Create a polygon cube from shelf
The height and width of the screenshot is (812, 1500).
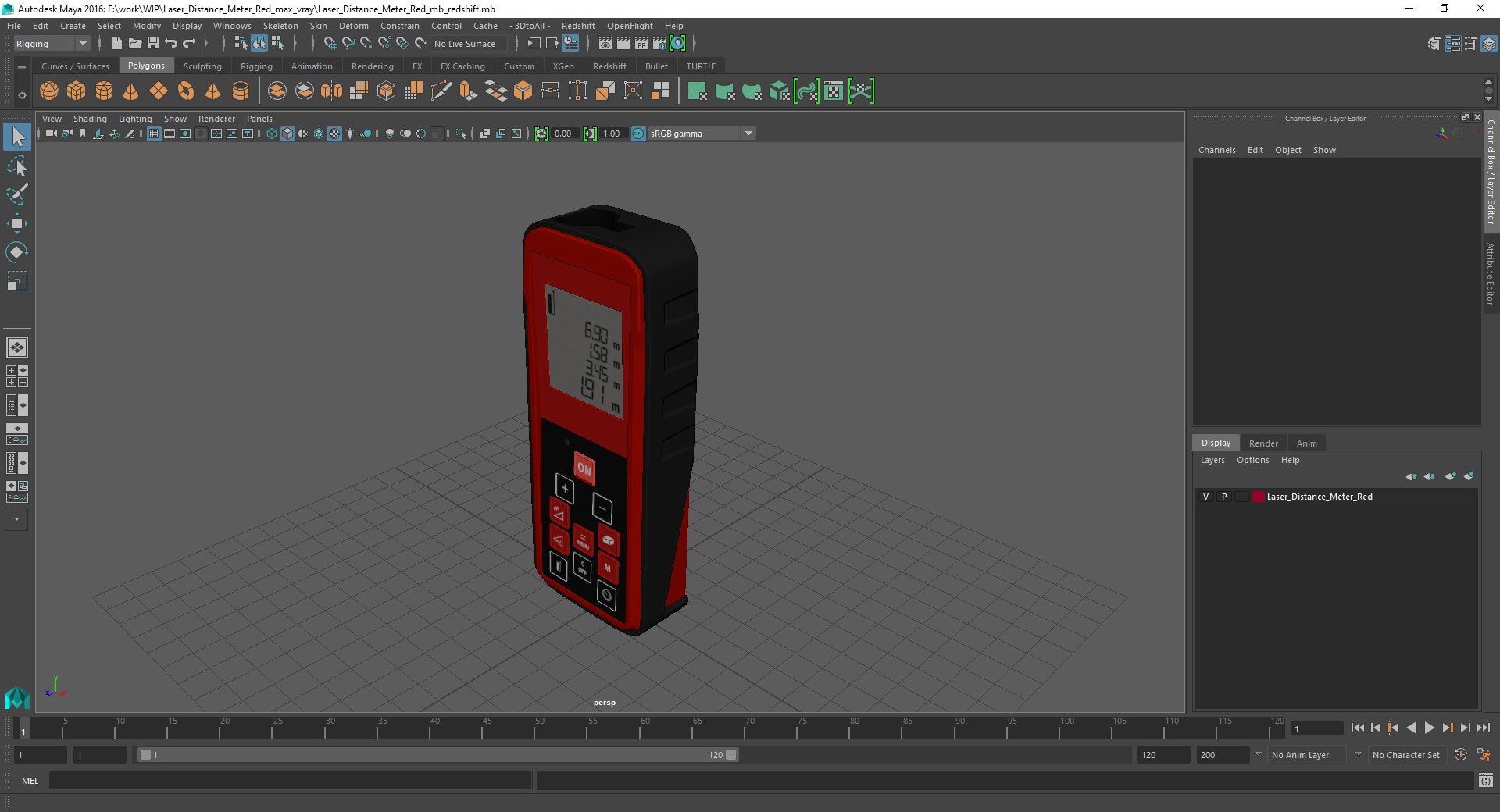click(x=77, y=91)
